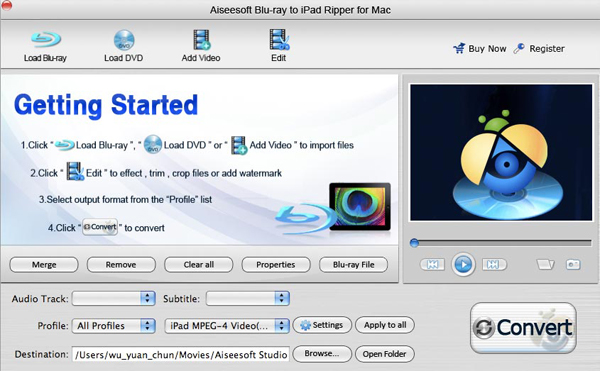
Task: Open the Properties button
Action: click(x=276, y=265)
